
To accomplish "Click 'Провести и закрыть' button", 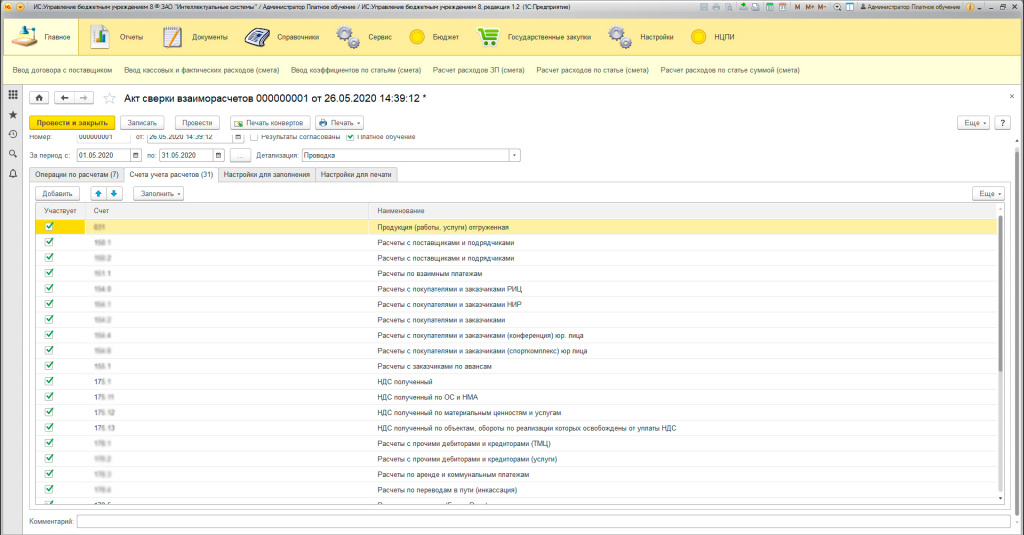I will point(73,122).
